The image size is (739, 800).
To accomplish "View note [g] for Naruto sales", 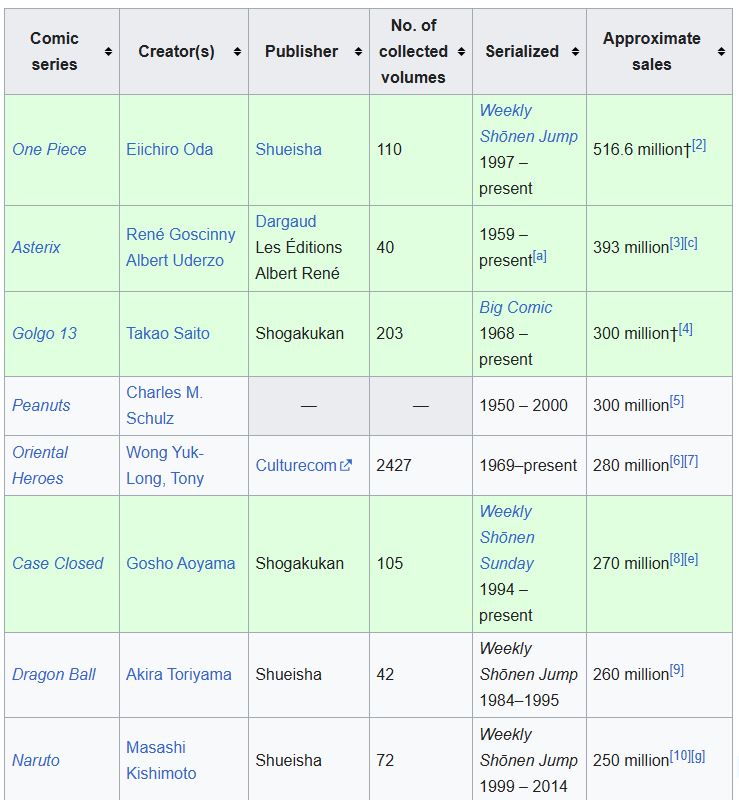I will pos(698,756).
